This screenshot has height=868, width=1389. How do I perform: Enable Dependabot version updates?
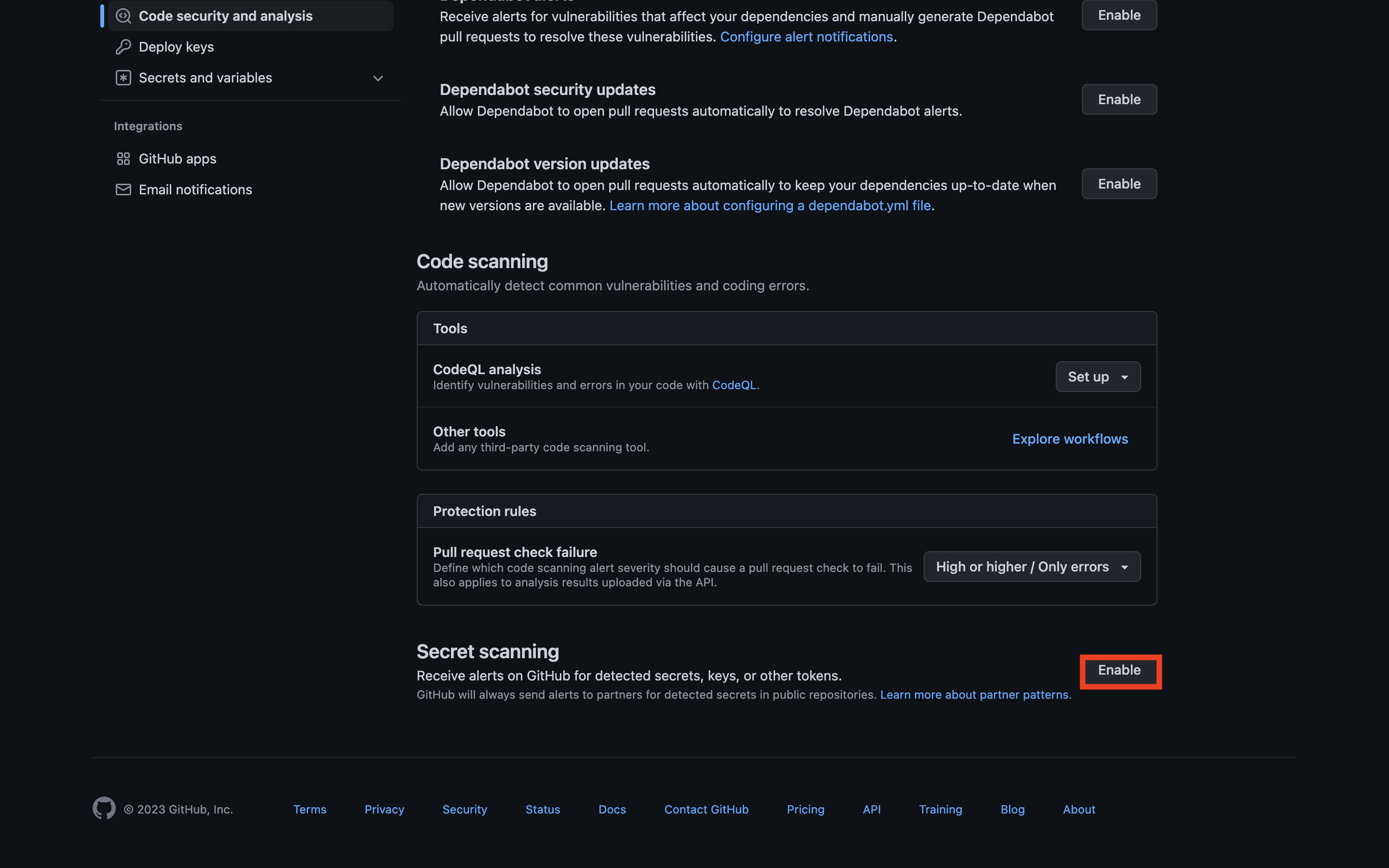[x=1118, y=184]
